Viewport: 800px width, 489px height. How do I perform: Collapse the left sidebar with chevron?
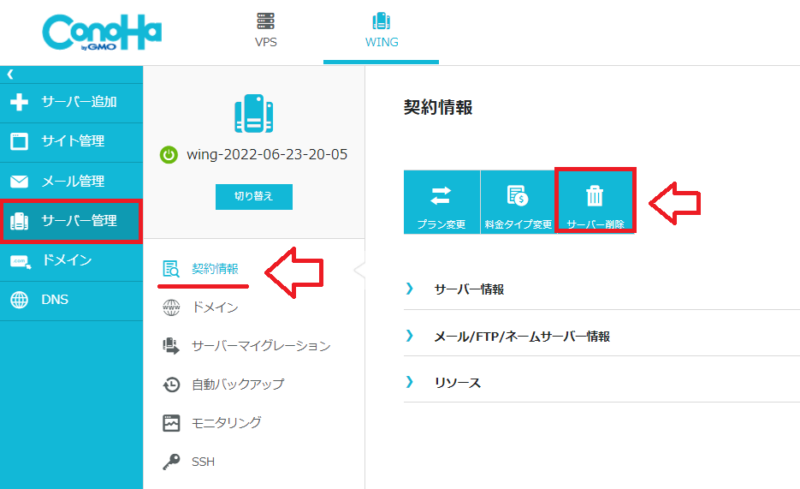(9, 75)
